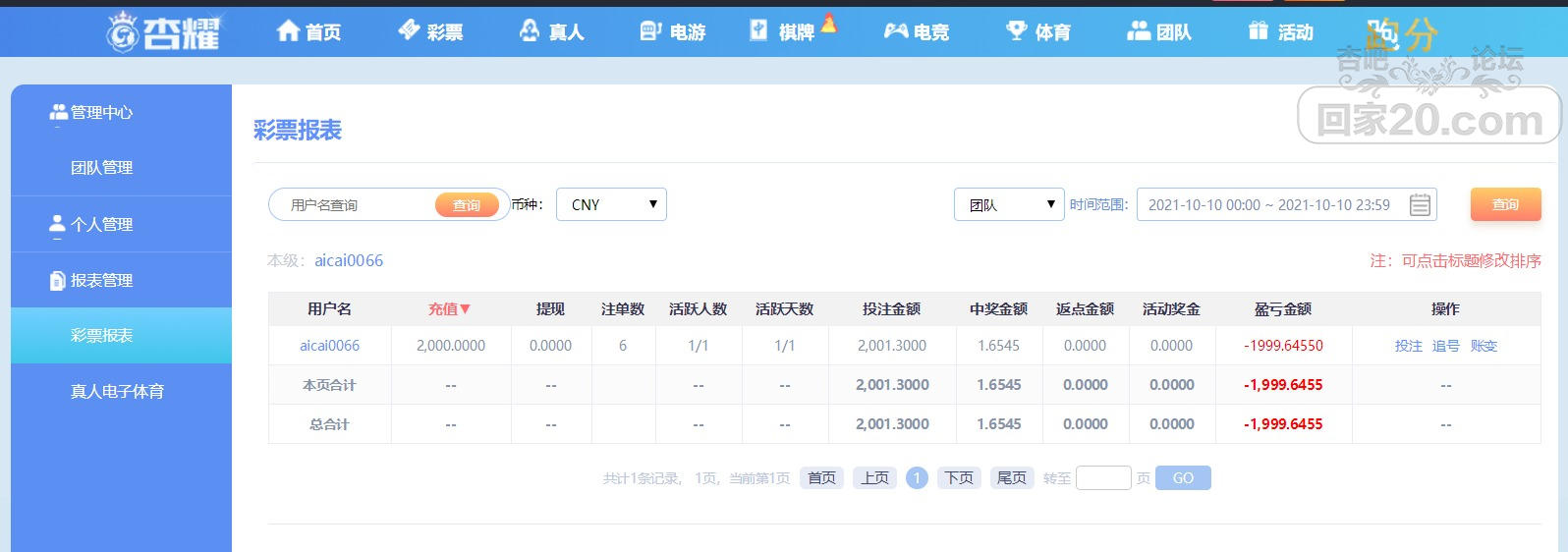Sort by the 注单数 column header
The image size is (1568, 552).
pyautogui.click(x=623, y=308)
